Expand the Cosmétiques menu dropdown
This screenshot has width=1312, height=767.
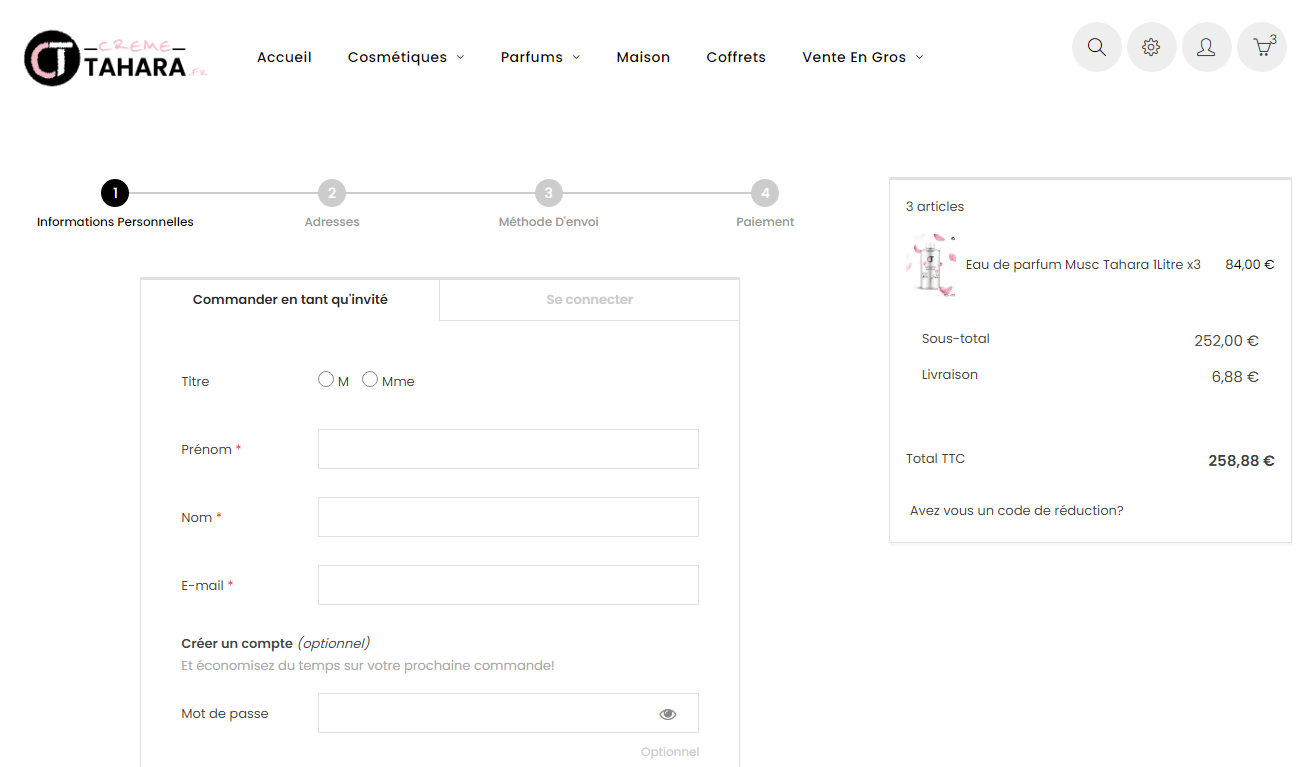(x=406, y=57)
